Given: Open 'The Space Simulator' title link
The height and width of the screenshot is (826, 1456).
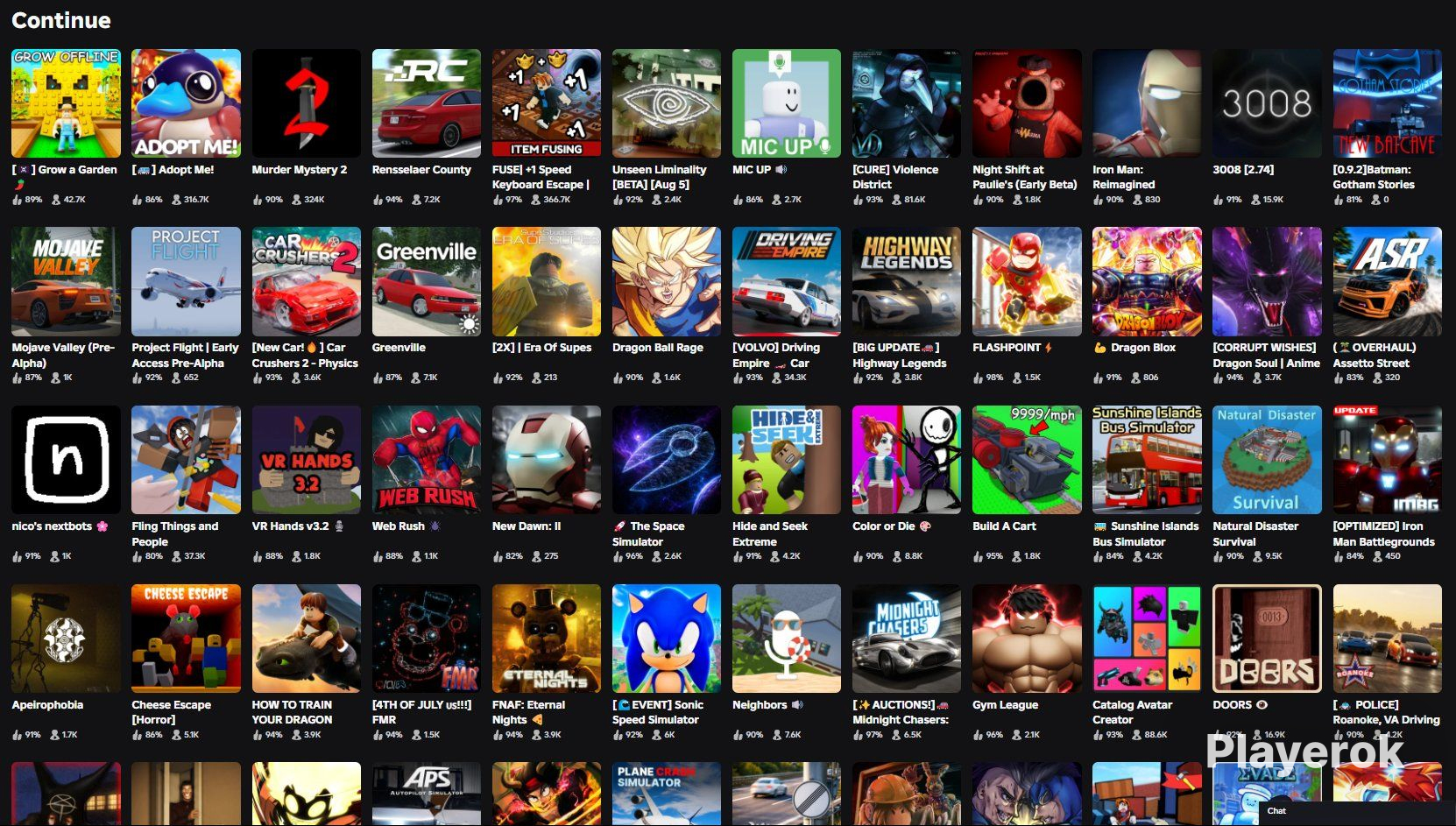Looking at the screenshot, I should (648, 533).
